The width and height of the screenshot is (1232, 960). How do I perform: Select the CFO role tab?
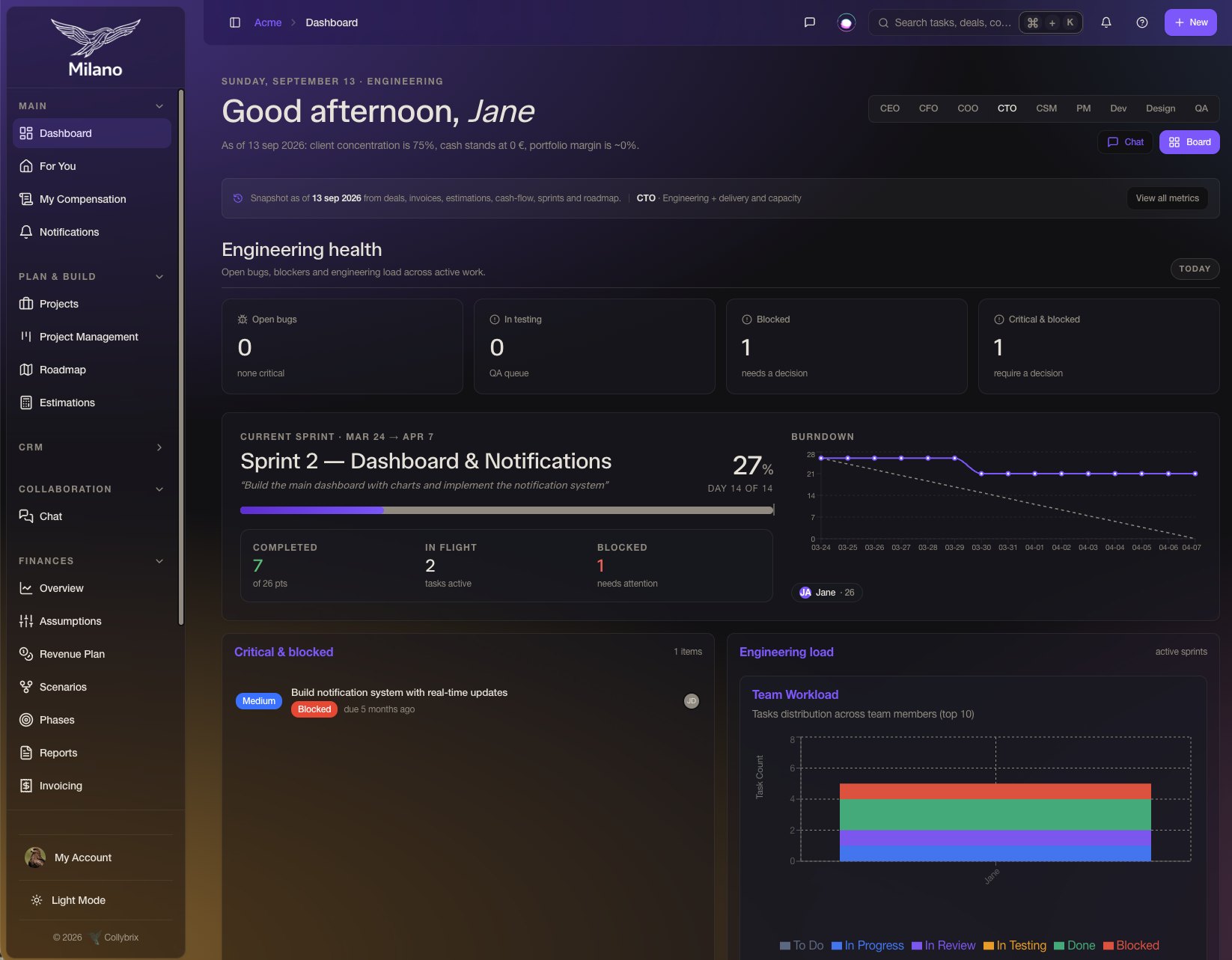928,108
